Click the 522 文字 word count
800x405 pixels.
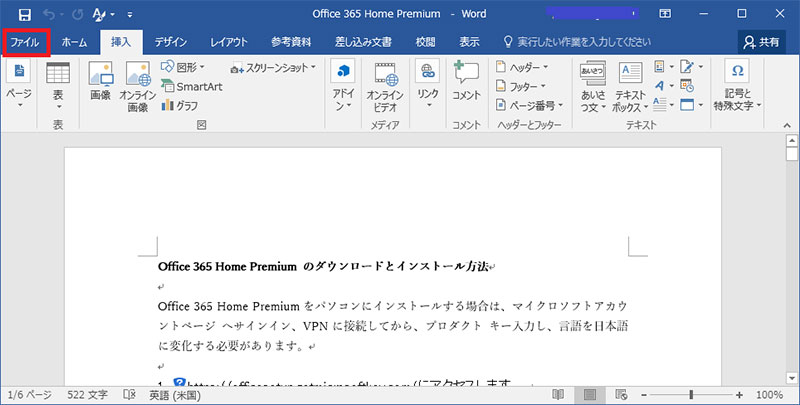coord(87,395)
